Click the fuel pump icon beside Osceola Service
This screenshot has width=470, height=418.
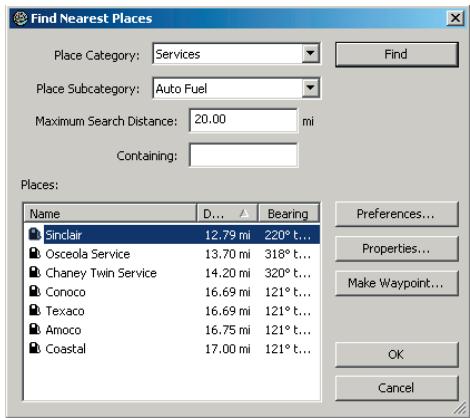[35, 253]
